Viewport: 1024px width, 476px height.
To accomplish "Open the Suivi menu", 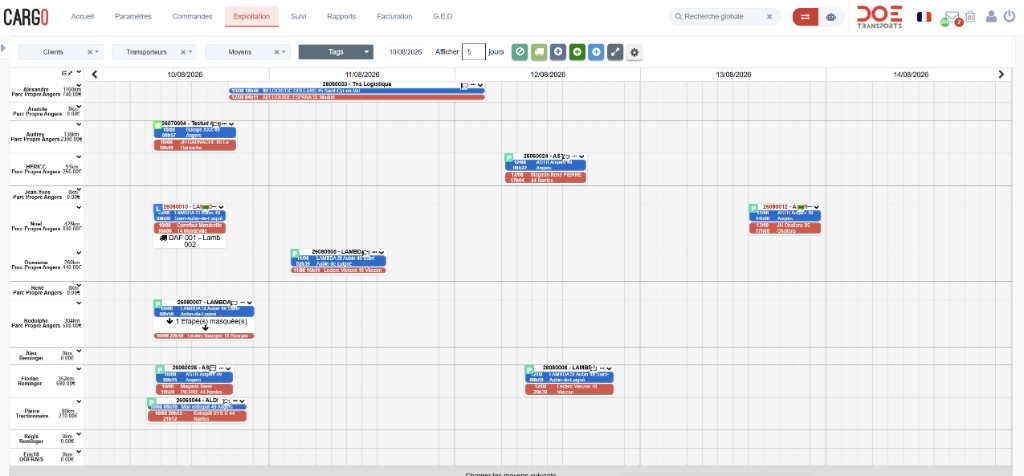I will click(x=298, y=16).
